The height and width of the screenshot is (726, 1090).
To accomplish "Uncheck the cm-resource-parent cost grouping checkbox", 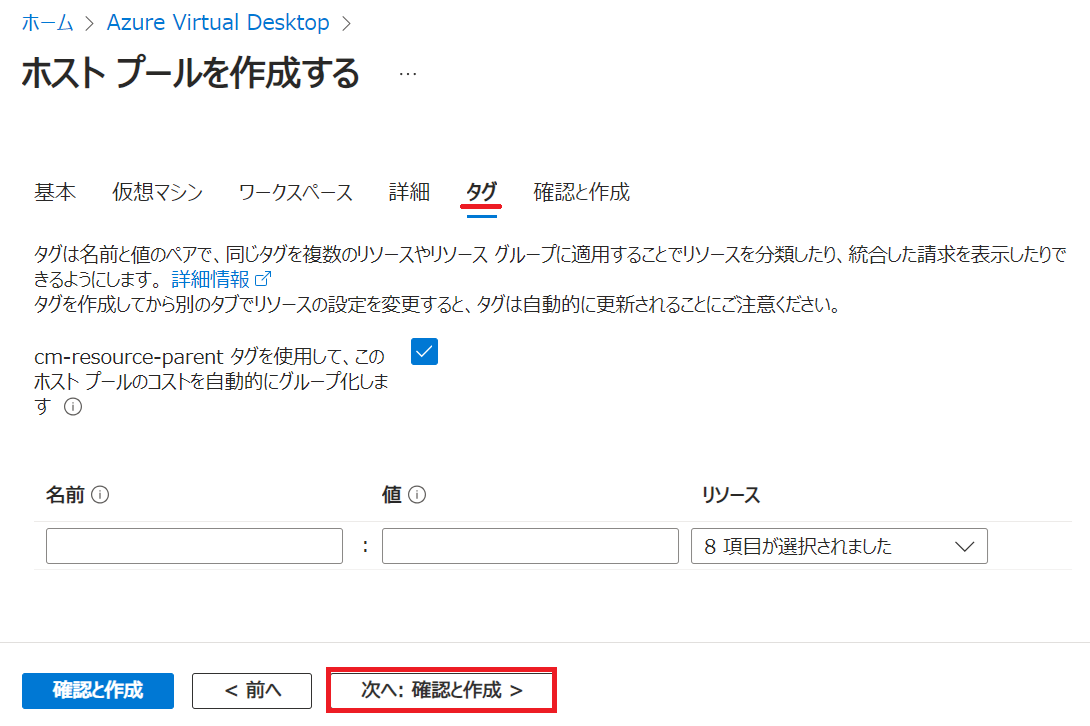I will [x=424, y=352].
